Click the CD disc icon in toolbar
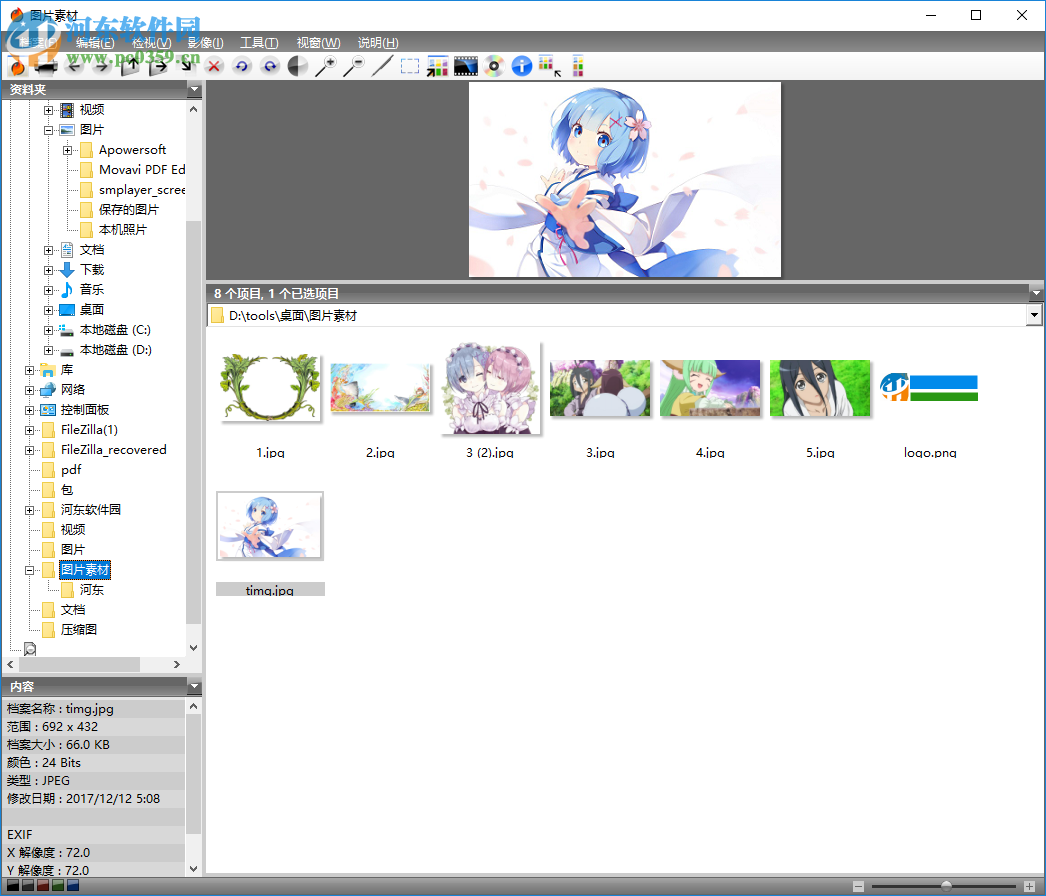1046x896 pixels. click(x=493, y=66)
